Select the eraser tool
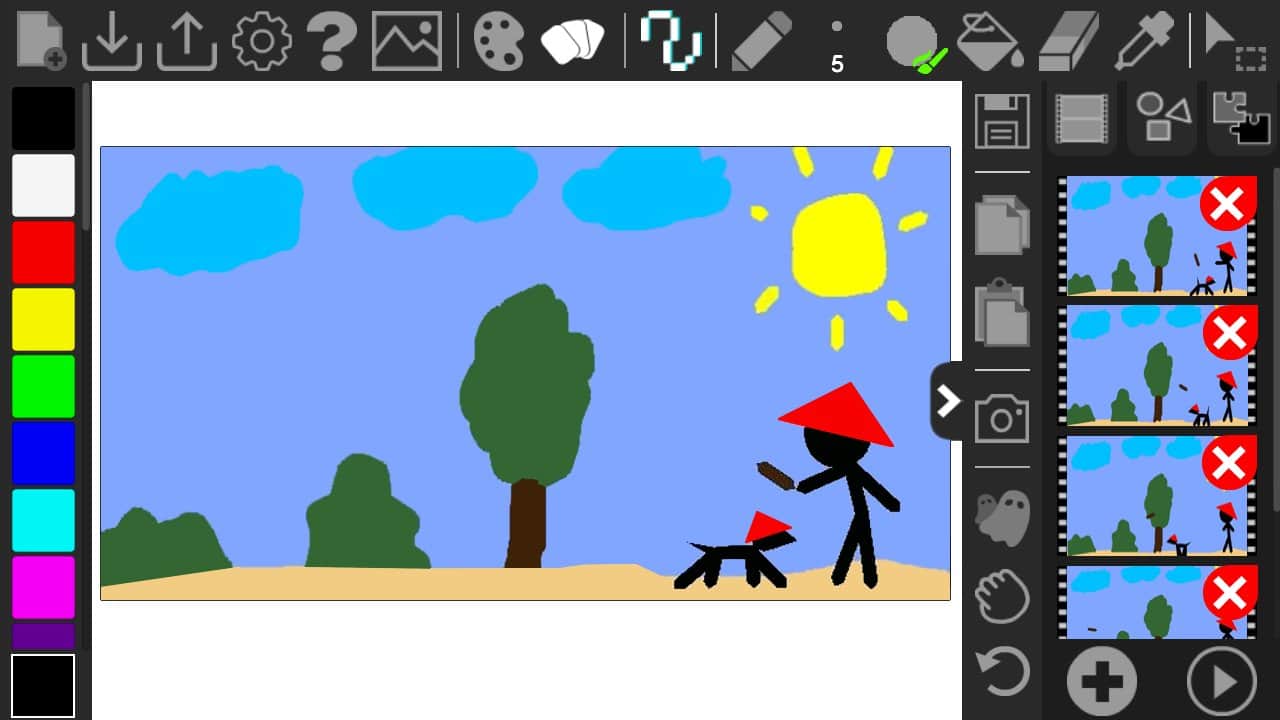Image resolution: width=1280 pixels, height=720 pixels. tap(1069, 42)
